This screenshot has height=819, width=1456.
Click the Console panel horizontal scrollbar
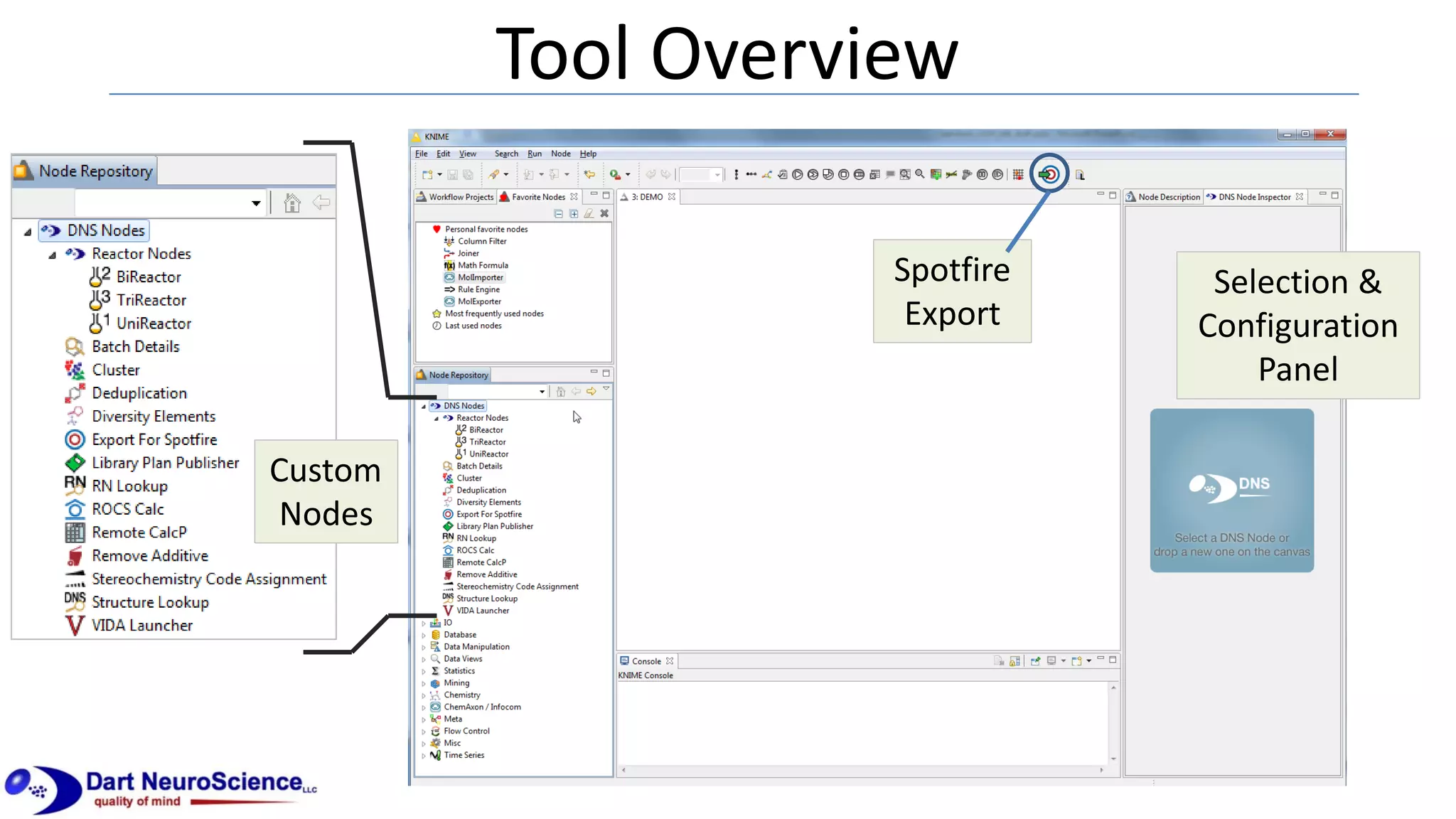point(862,770)
